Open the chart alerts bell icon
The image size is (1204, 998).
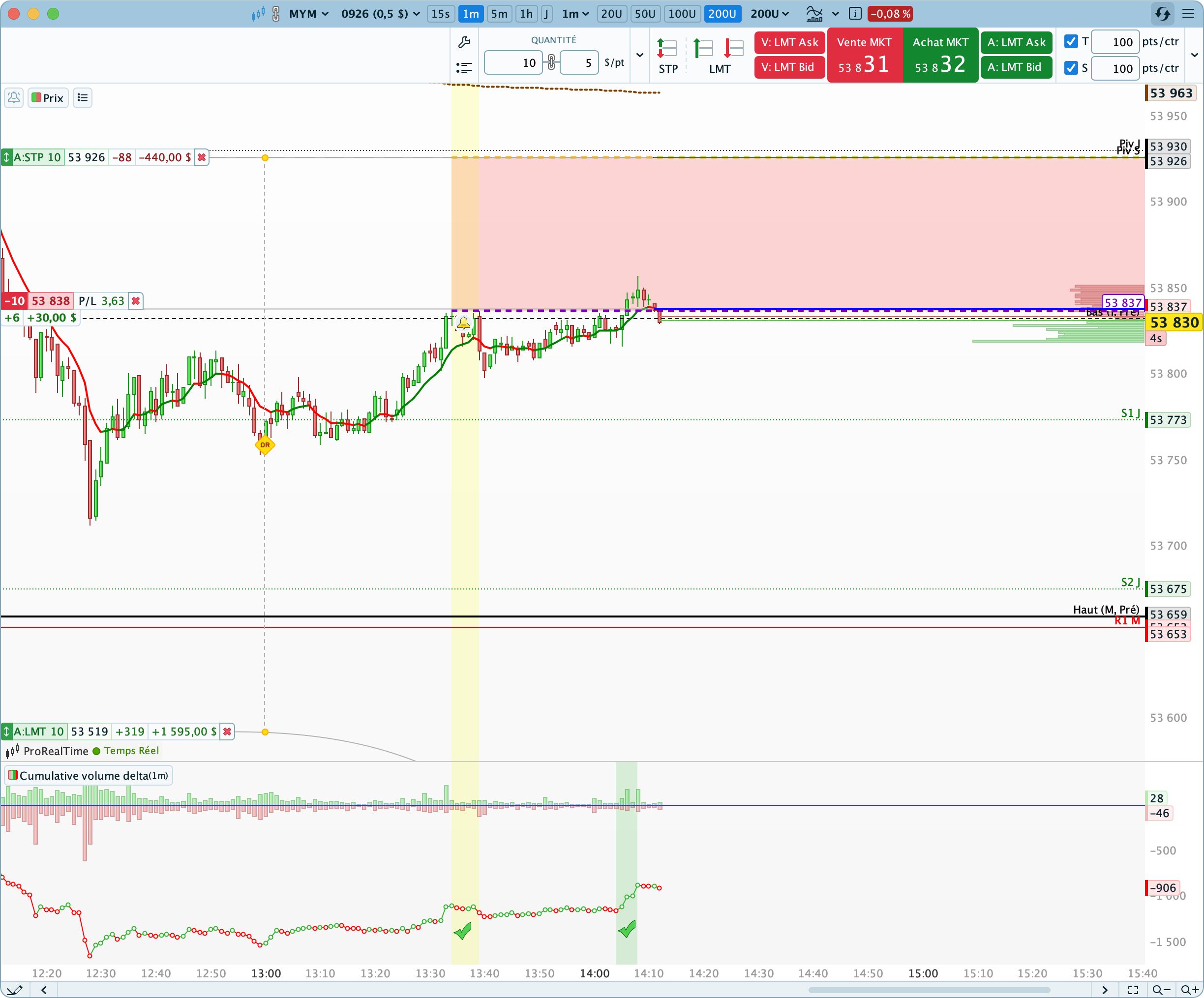14,98
